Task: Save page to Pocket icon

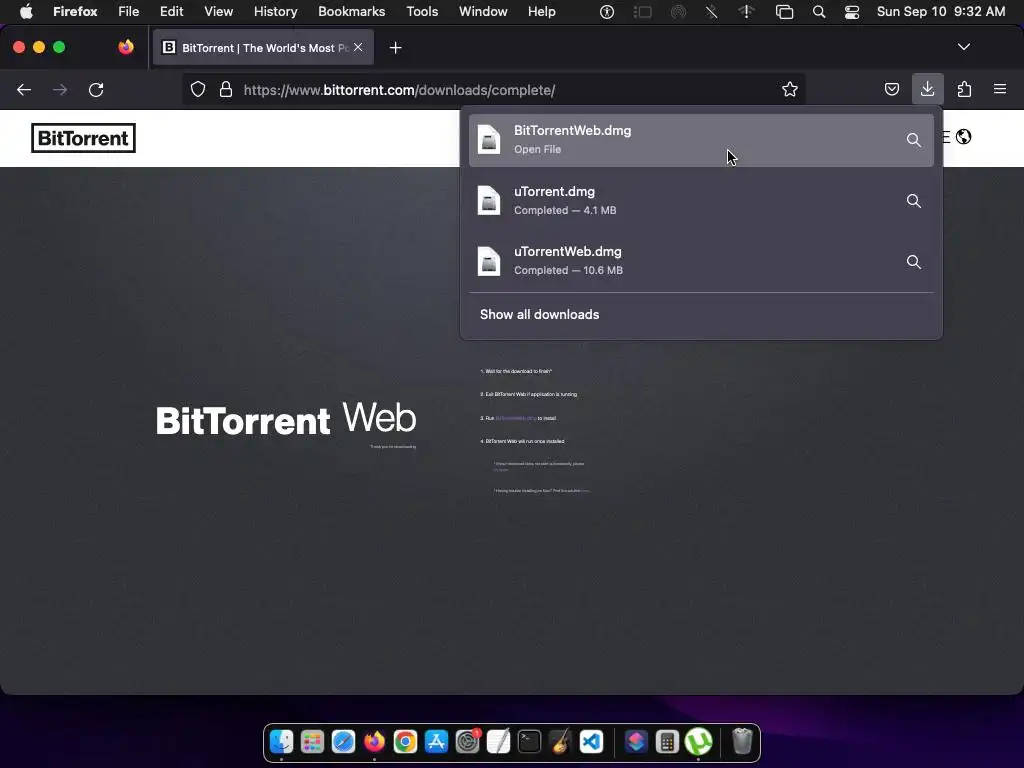Action: click(x=891, y=89)
